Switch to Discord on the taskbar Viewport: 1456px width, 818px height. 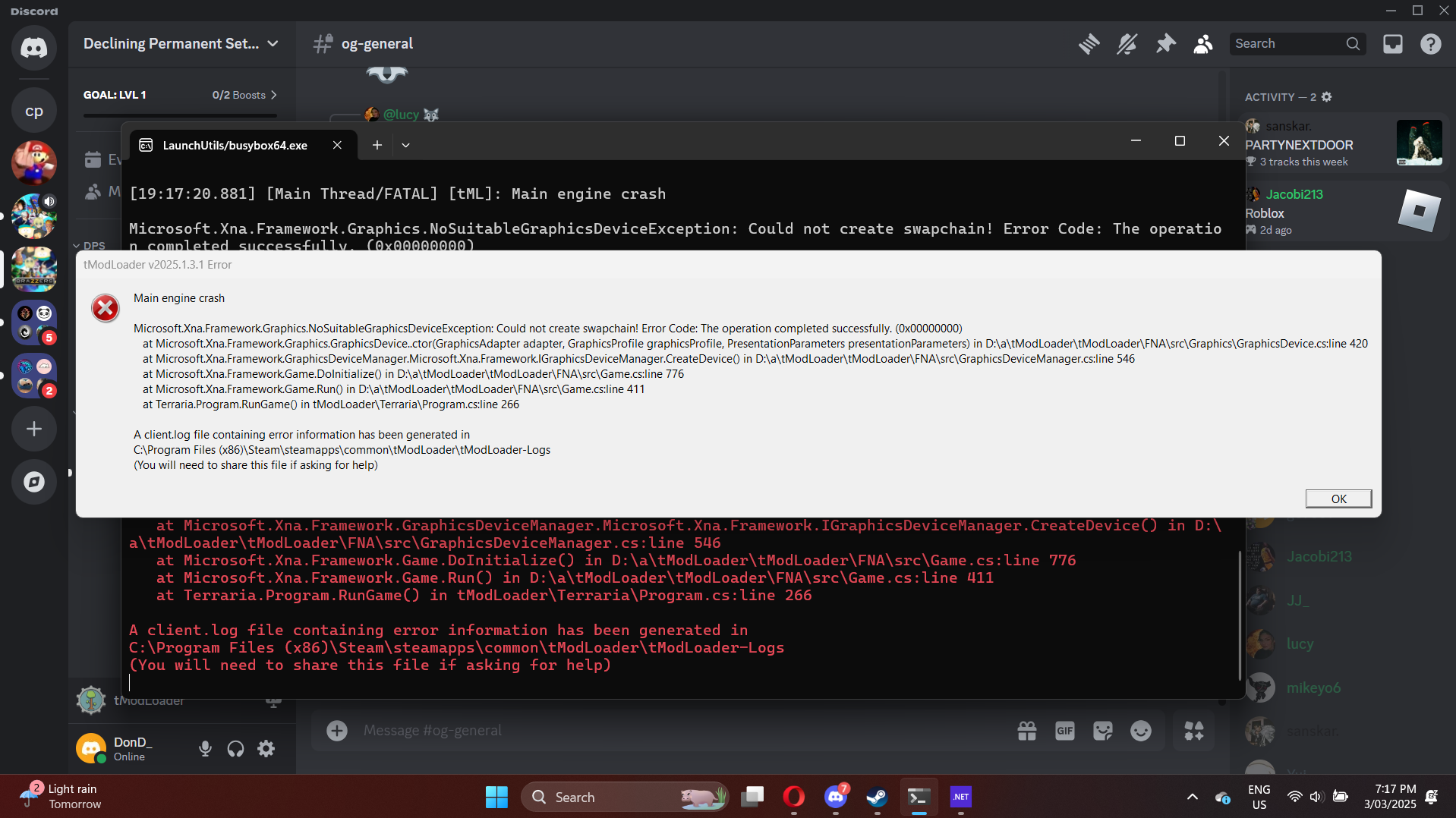coord(836,797)
